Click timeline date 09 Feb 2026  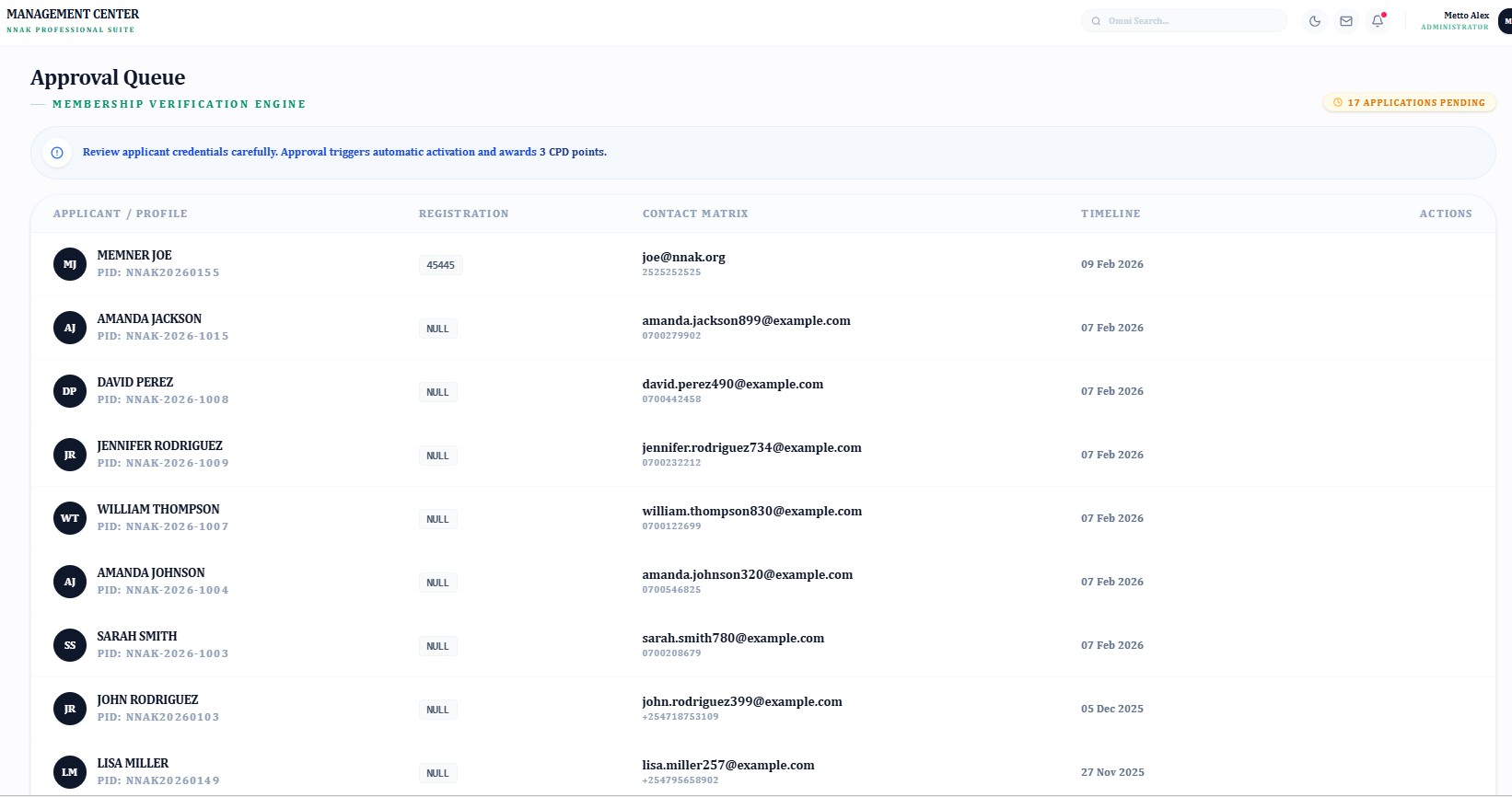(x=1112, y=264)
